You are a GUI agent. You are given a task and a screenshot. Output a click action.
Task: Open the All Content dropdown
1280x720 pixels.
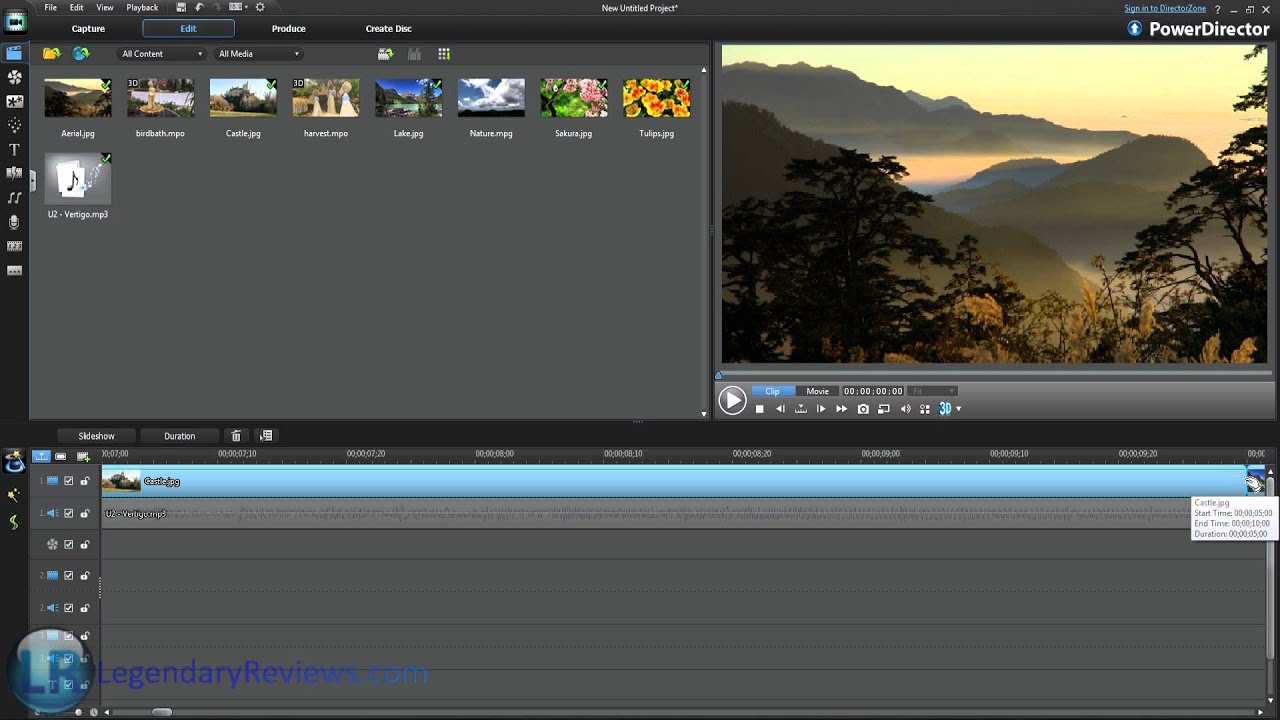[162, 54]
